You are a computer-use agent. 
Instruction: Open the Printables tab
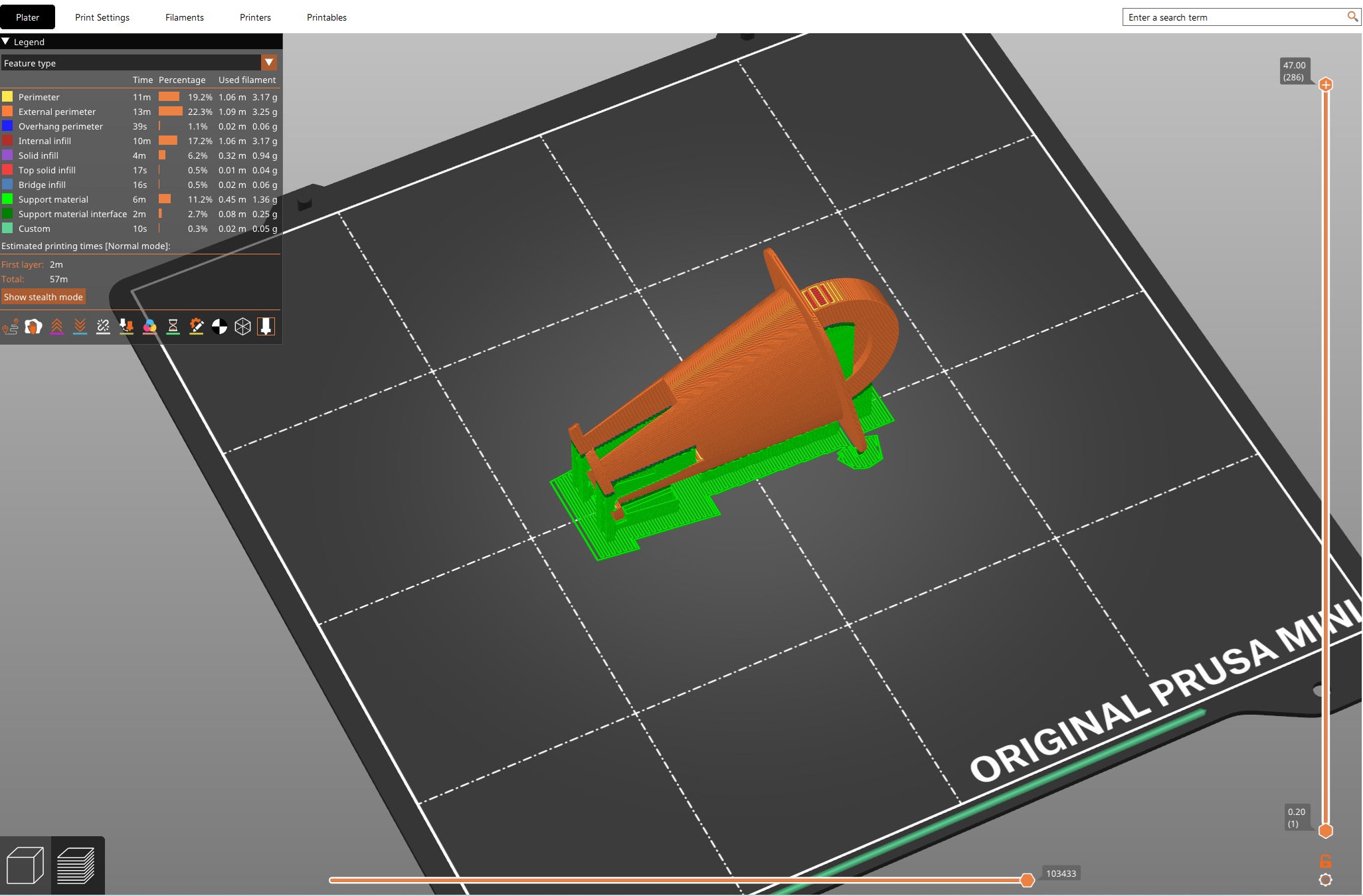pyautogui.click(x=327, y=17)
